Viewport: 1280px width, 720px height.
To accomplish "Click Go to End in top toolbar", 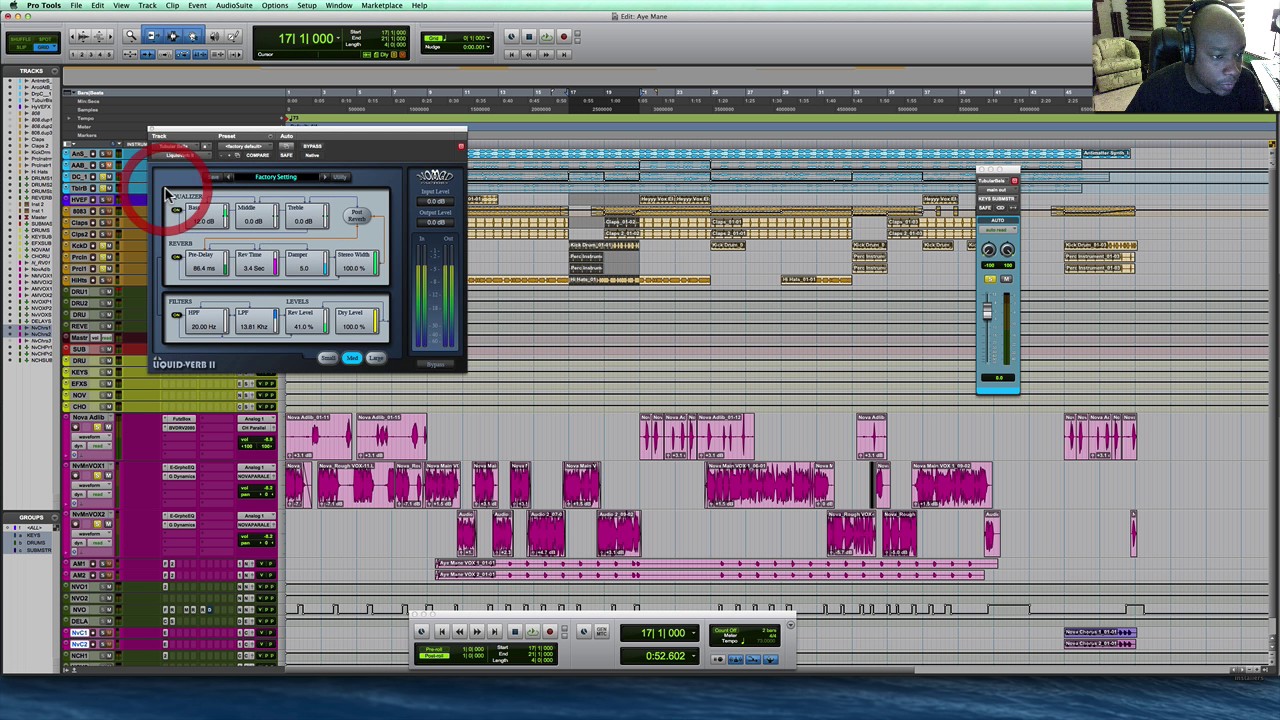I will [x=563, y=55].
